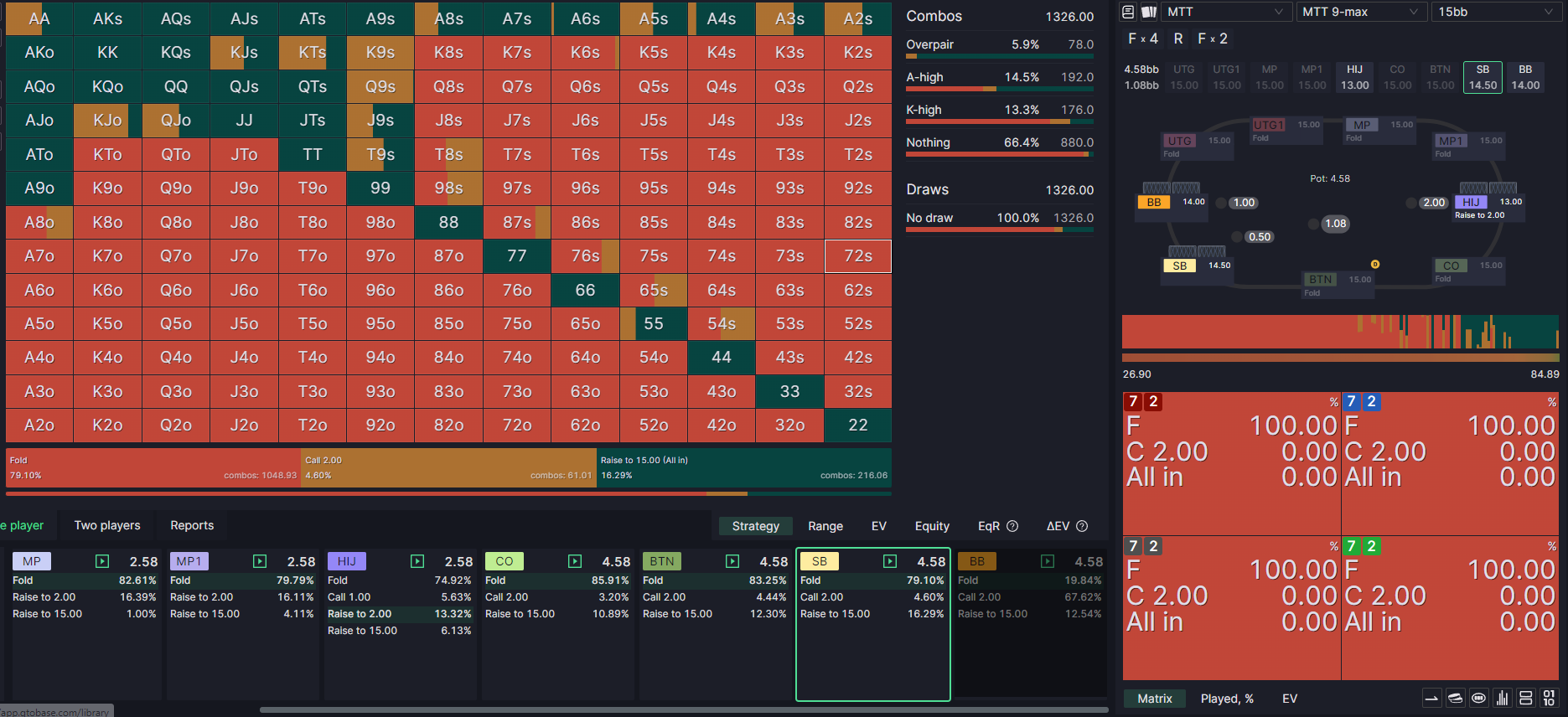Select the Equity view tab
Viewport: 1568px width, 717px height.
pyautogui.click(x=932, y=526)
